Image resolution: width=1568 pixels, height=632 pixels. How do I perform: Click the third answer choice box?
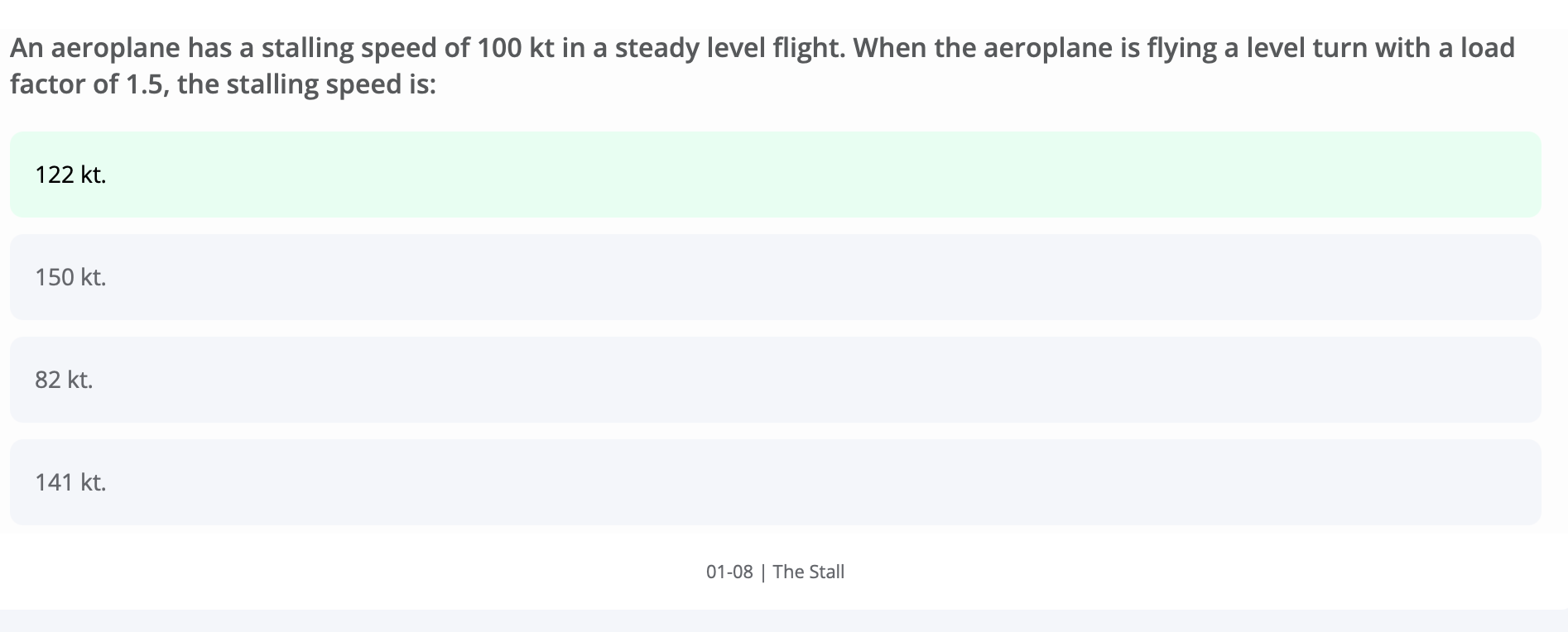775,380
